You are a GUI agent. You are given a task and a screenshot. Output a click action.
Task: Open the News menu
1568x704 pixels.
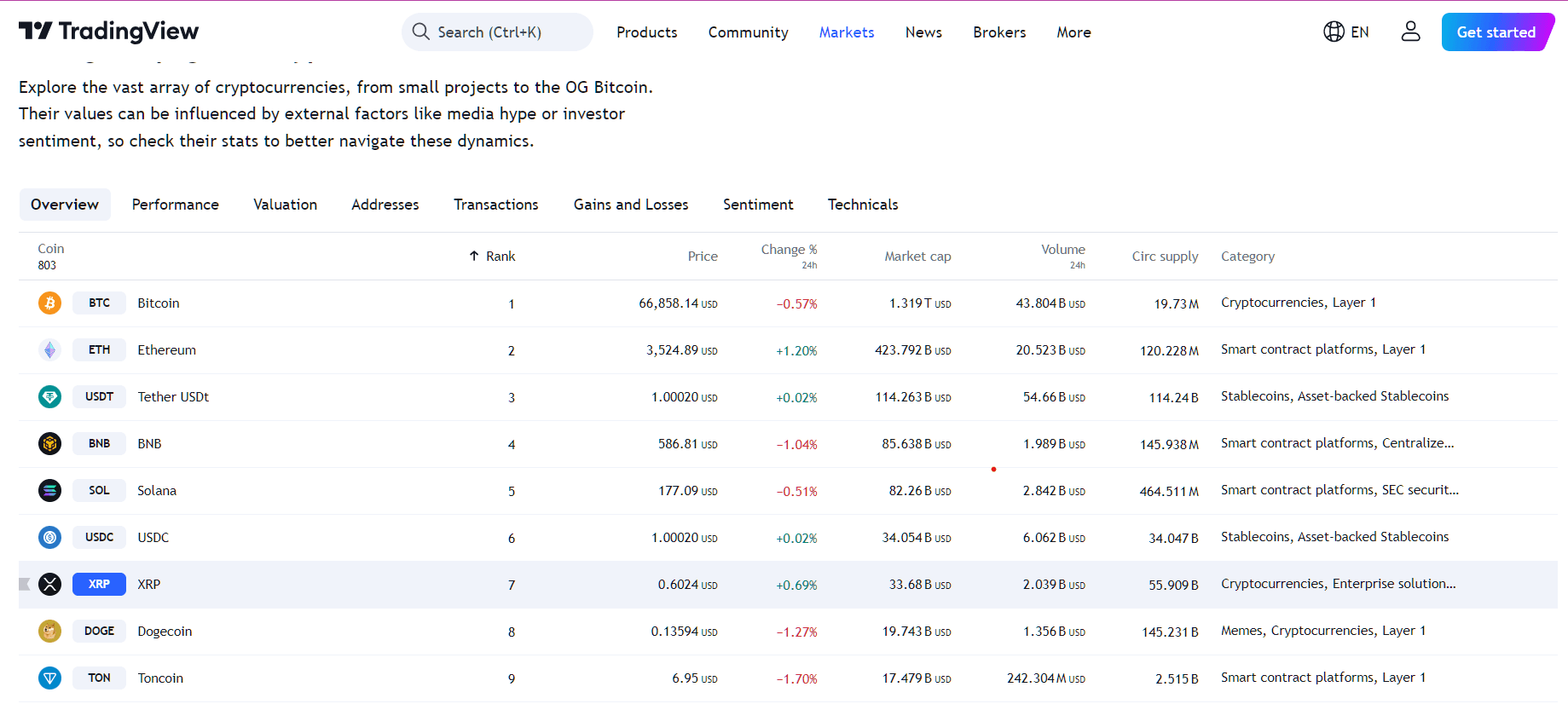[923, 32]
